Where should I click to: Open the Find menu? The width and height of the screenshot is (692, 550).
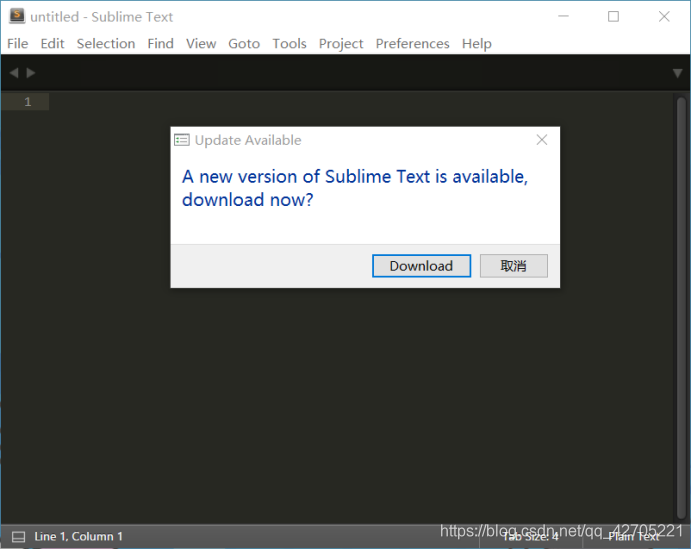(160, 44)
